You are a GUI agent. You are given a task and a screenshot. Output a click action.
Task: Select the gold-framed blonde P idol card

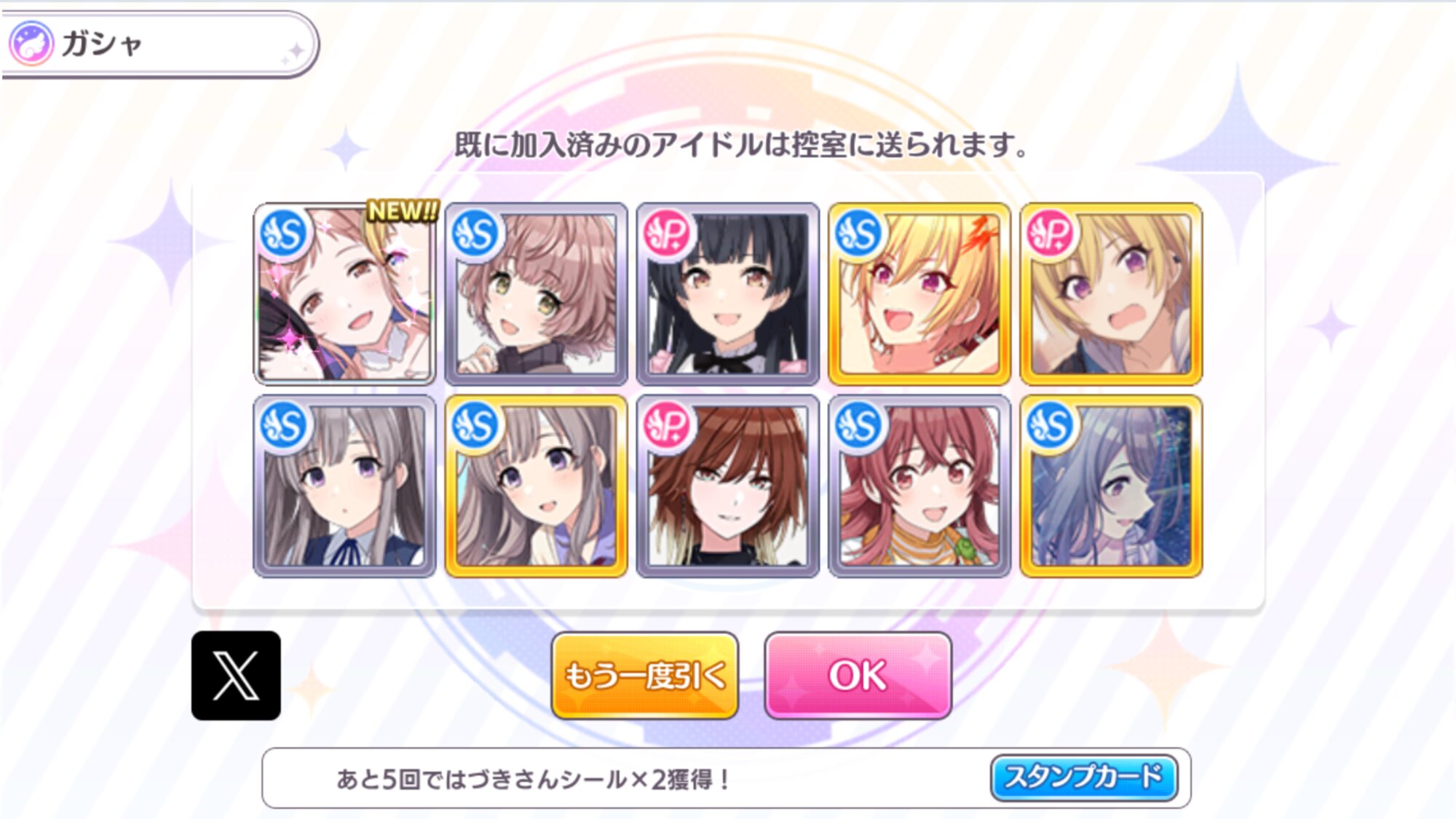coord(1111,294)
